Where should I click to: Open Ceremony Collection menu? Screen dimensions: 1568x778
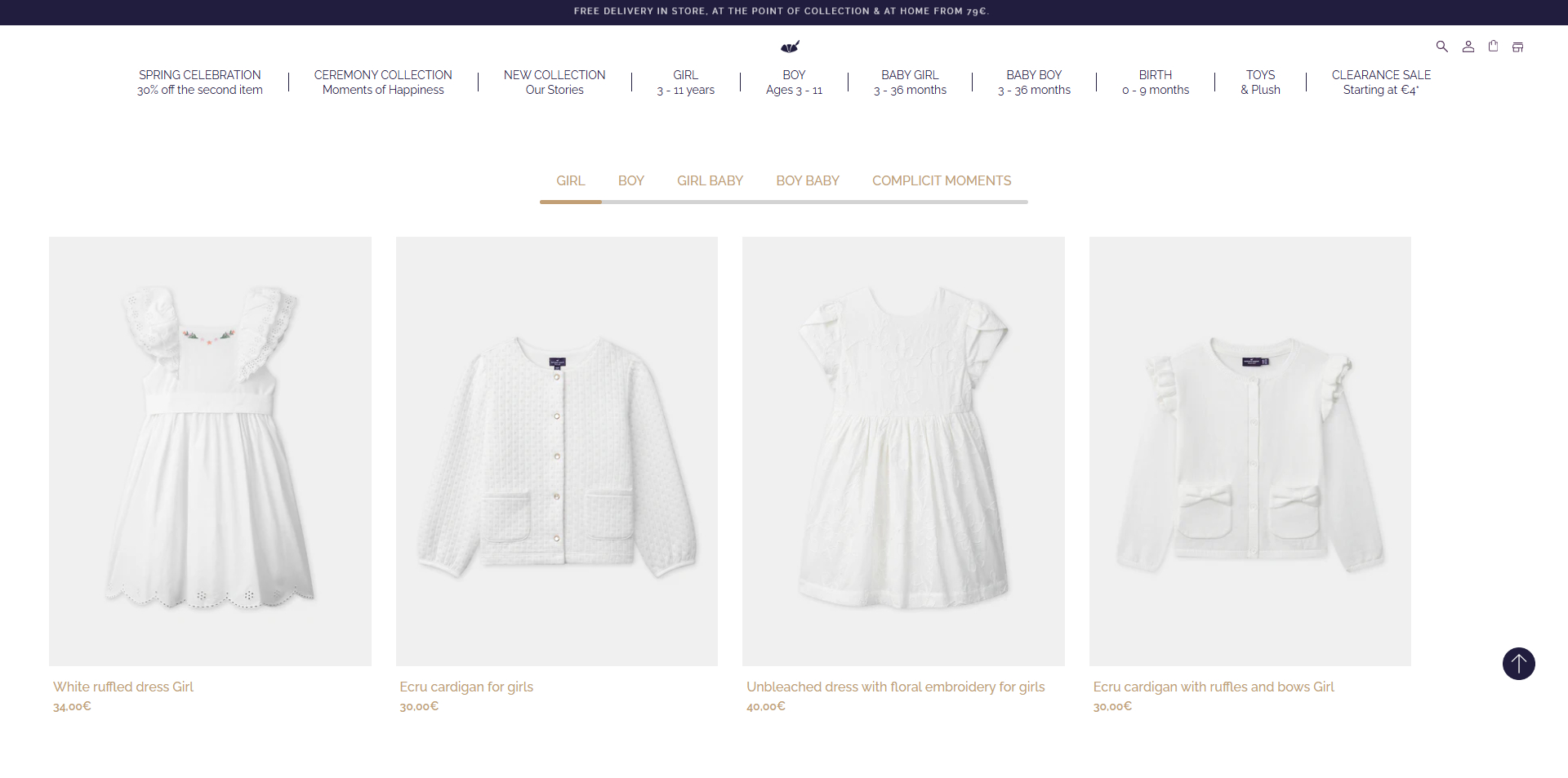383,82
